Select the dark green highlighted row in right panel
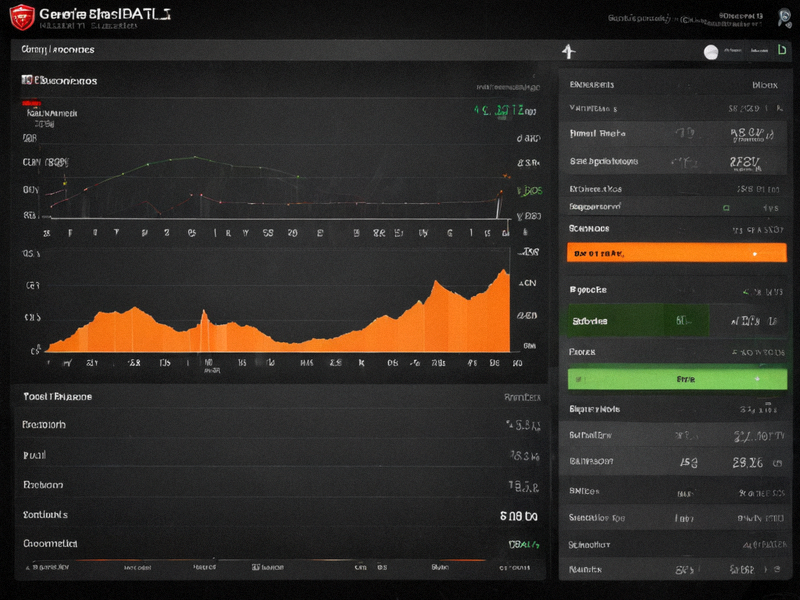 pyautogui.click(x=638, y=320)
